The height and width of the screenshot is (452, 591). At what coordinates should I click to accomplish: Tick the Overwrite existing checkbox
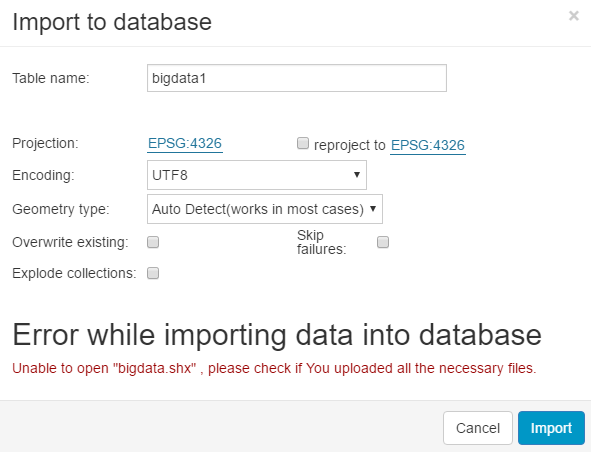point(153,242)
